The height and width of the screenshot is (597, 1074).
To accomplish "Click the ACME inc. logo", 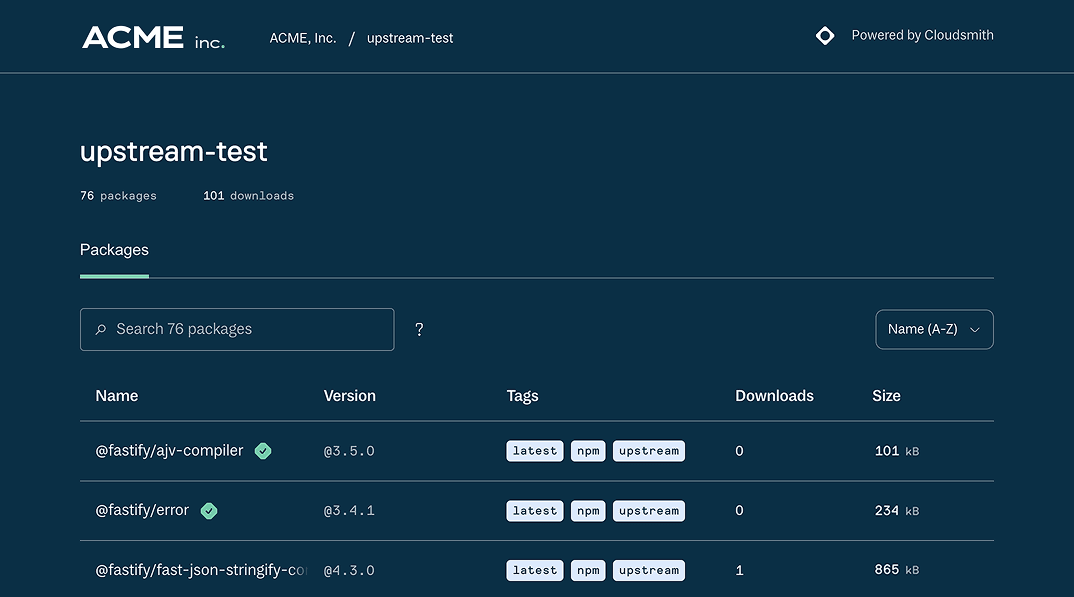I will (153, 38).
